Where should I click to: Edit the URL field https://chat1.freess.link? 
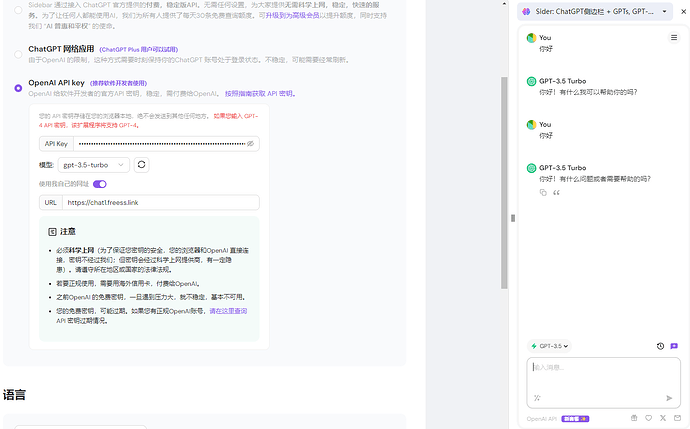[161, 203]
